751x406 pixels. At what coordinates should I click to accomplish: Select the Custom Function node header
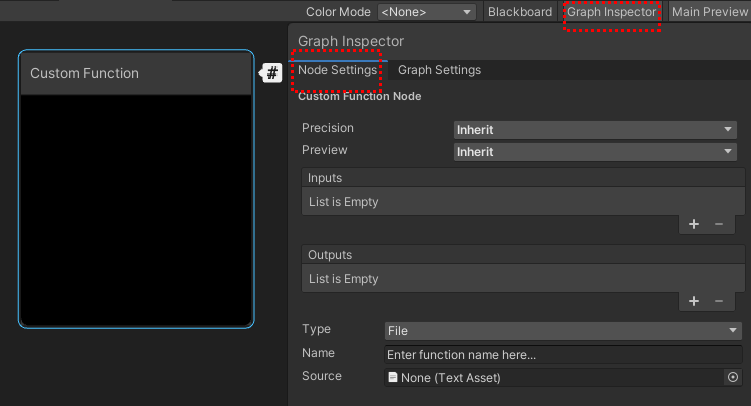point(136,73)
